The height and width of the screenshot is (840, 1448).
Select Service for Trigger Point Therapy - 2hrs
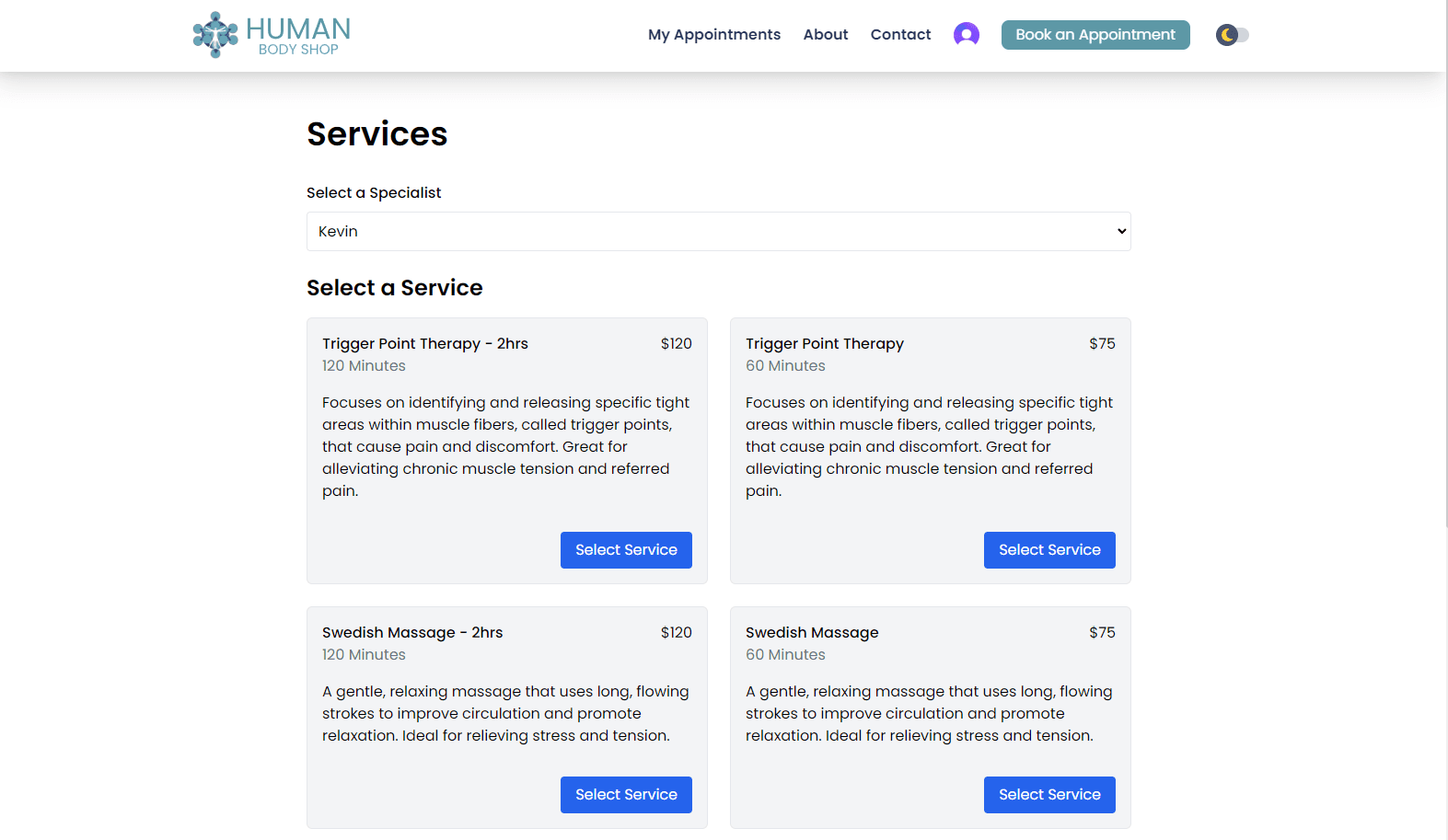point(626,550)
